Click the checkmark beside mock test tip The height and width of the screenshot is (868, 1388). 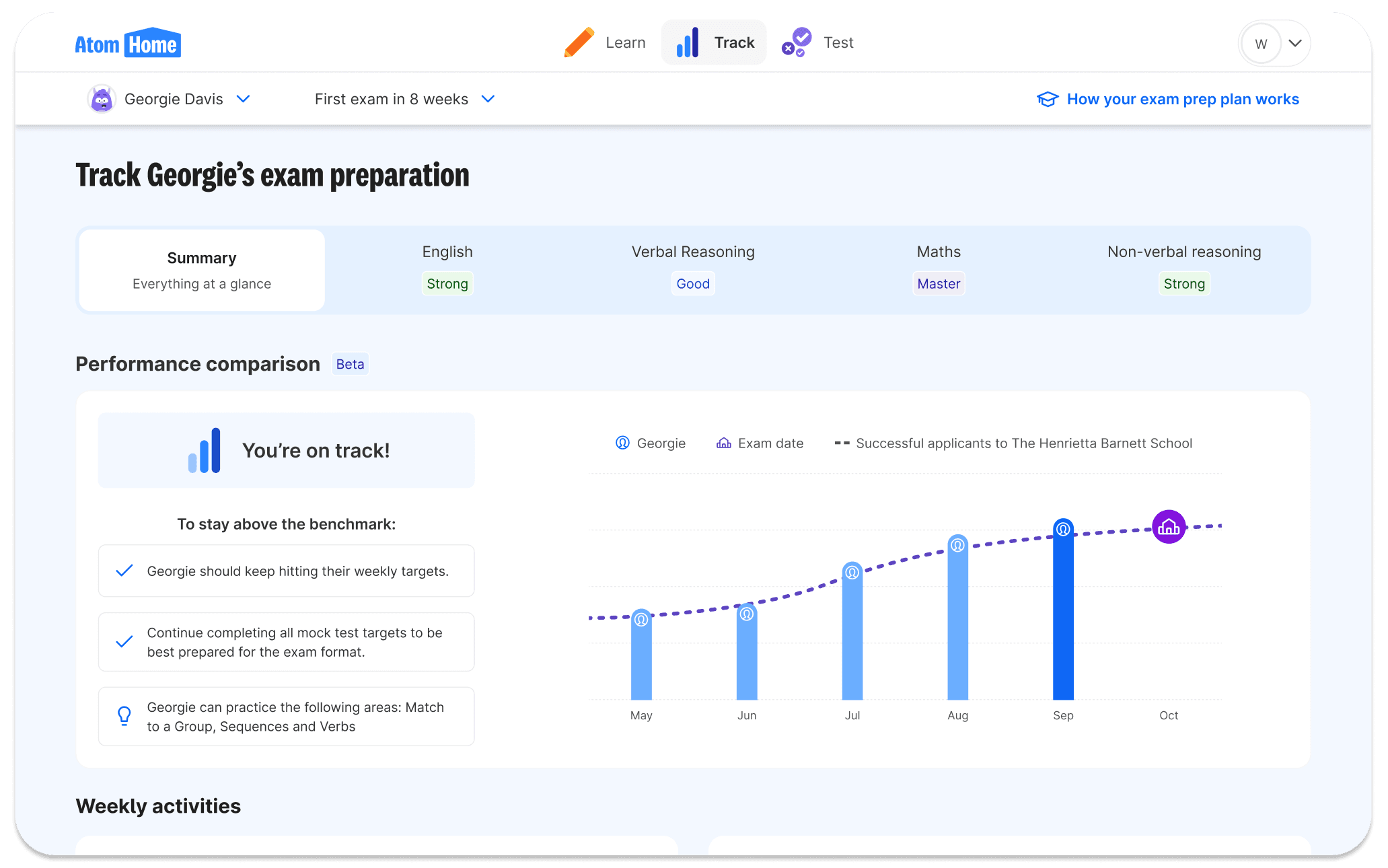[x=124, y=642]
